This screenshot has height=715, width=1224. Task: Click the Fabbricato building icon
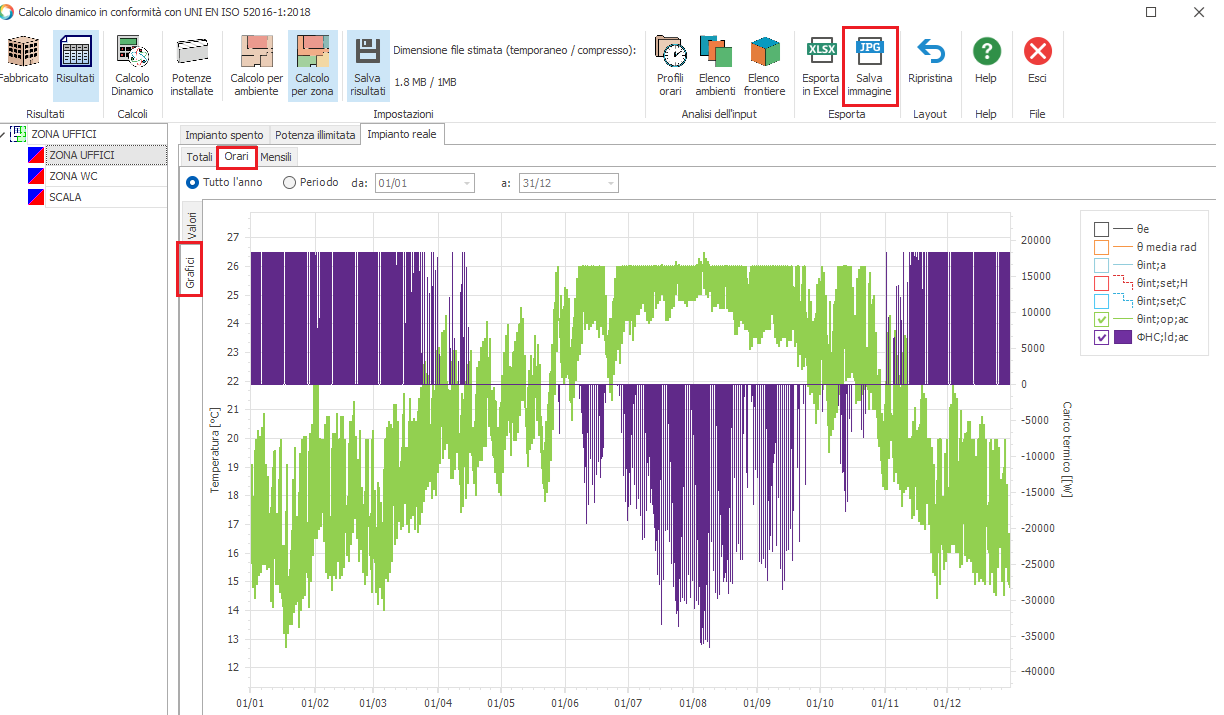(22, 52)
